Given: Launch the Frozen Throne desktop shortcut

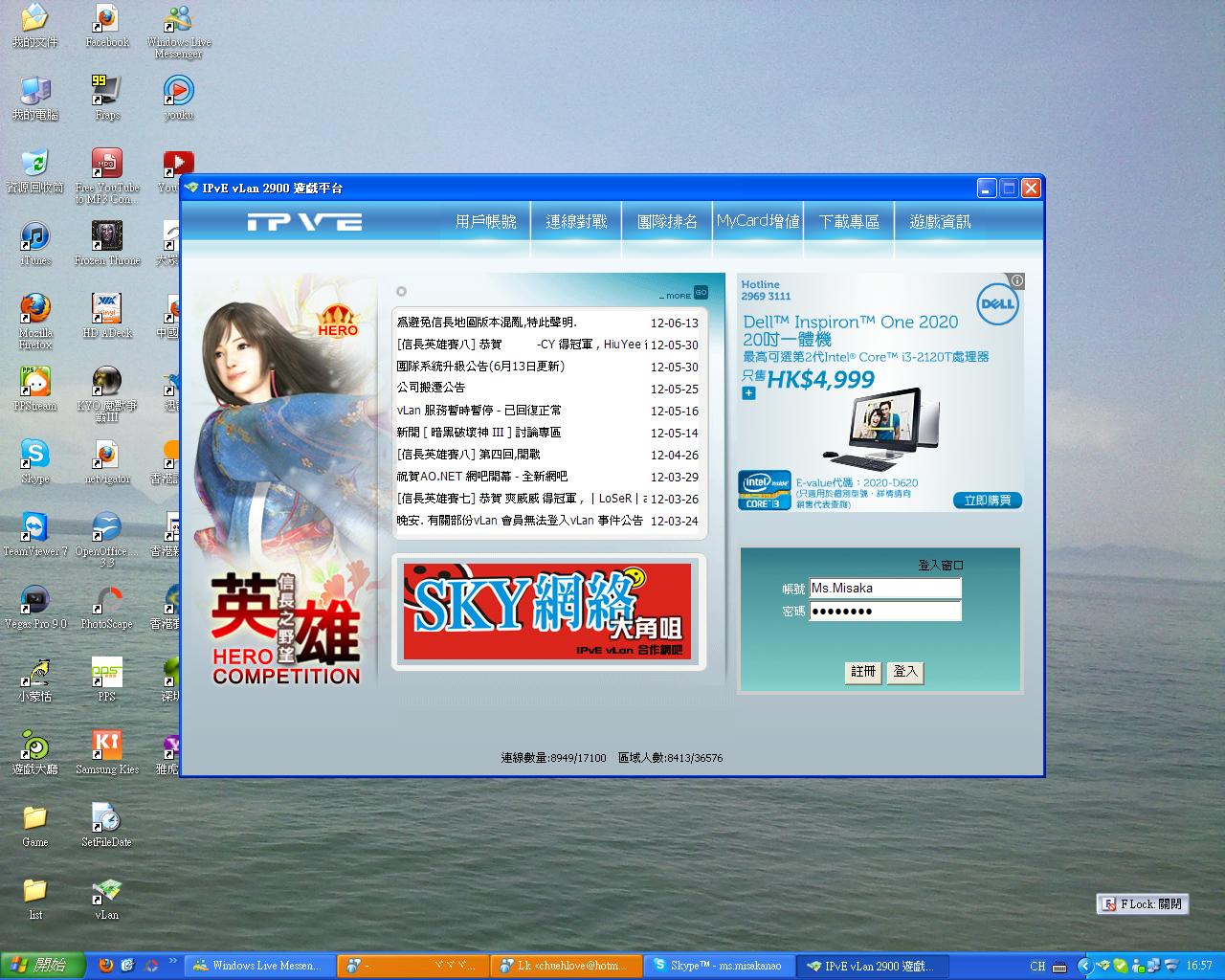Looking at the screenshot, I should coord(106,245).
